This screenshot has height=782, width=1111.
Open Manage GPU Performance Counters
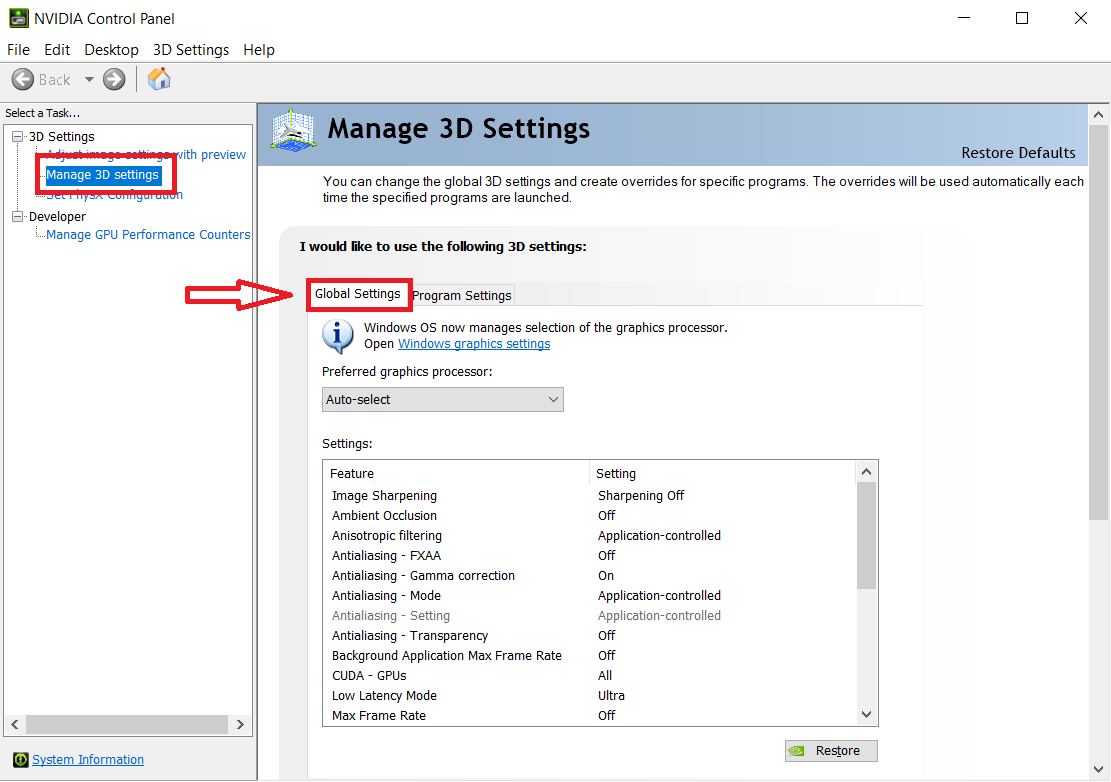(148, 235)
